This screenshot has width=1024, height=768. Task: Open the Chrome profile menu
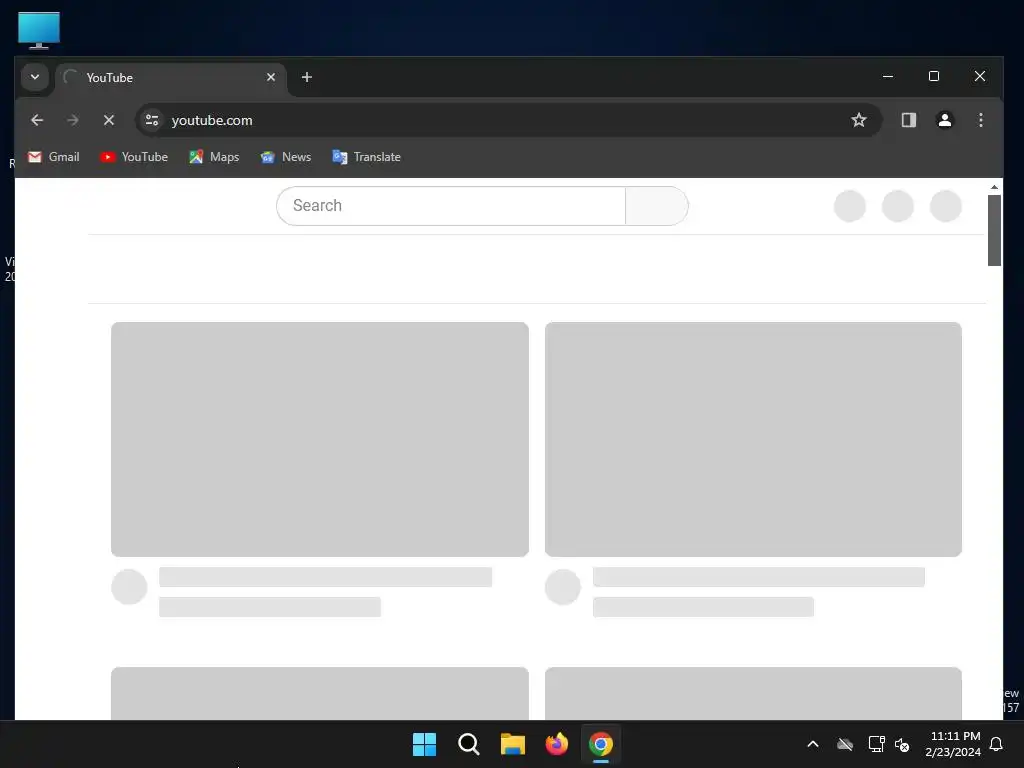[x=944, y=120]
